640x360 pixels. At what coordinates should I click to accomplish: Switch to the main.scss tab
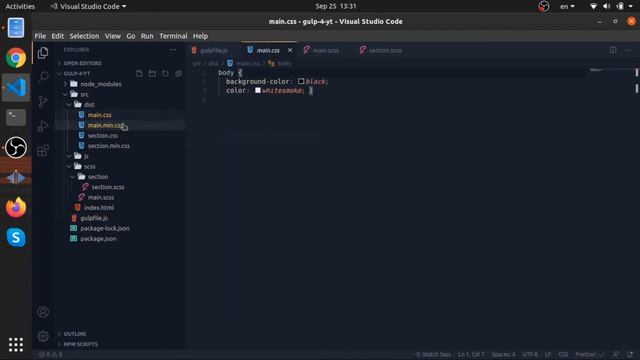[x=325, y=50]
